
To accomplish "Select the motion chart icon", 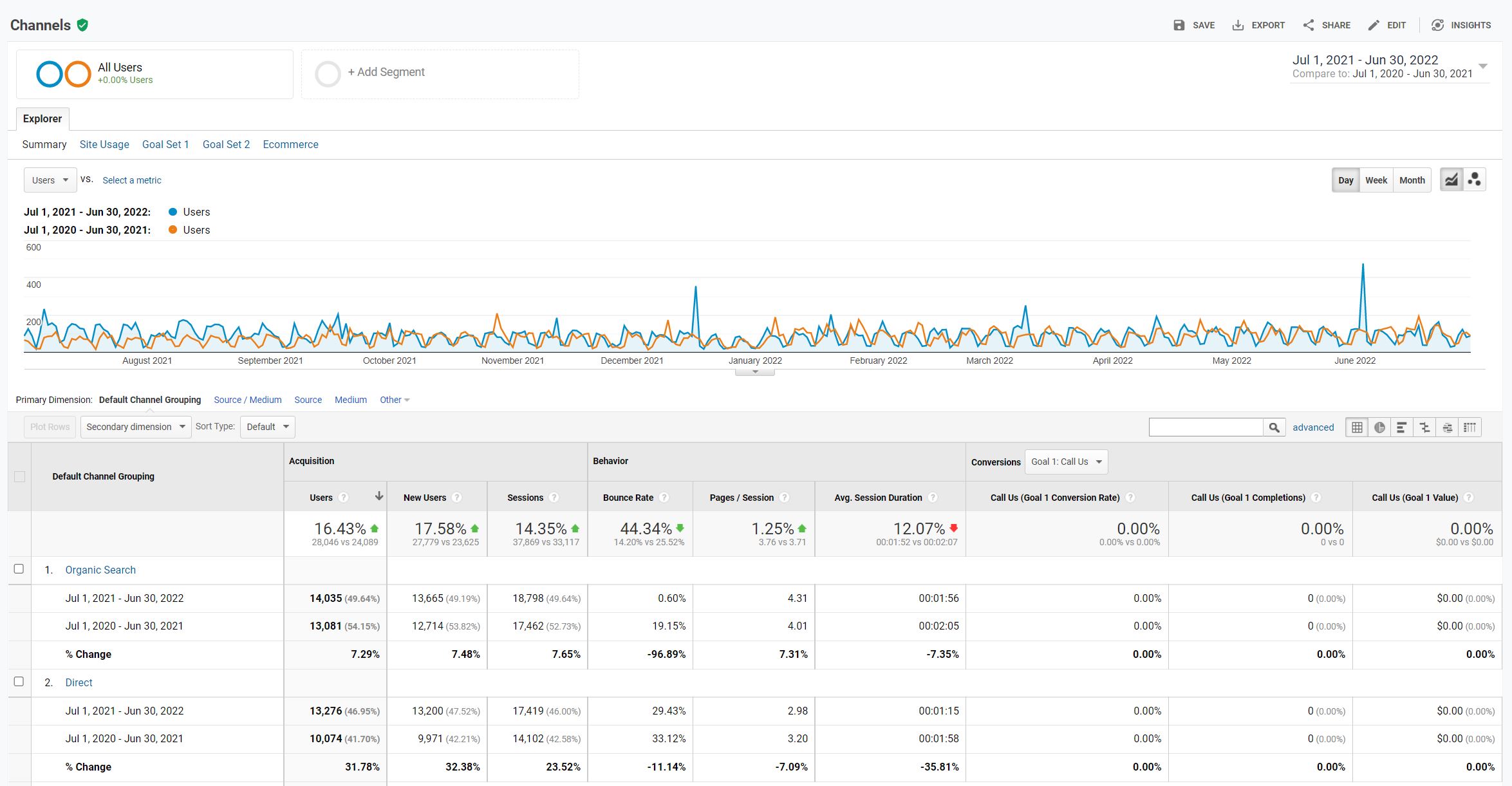I will pos(1474,180).
